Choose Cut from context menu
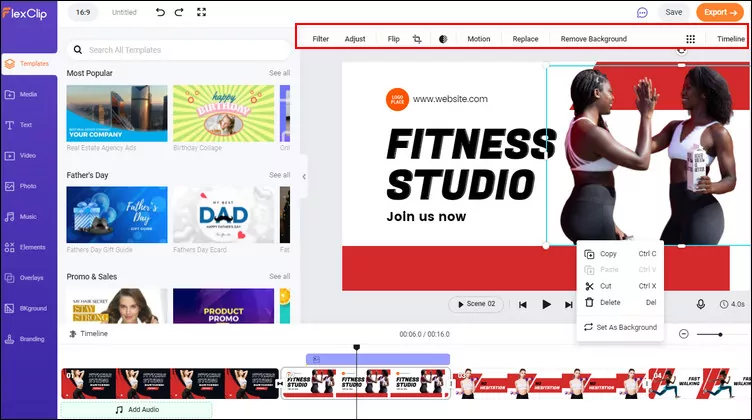 click(x=620, y=286)
